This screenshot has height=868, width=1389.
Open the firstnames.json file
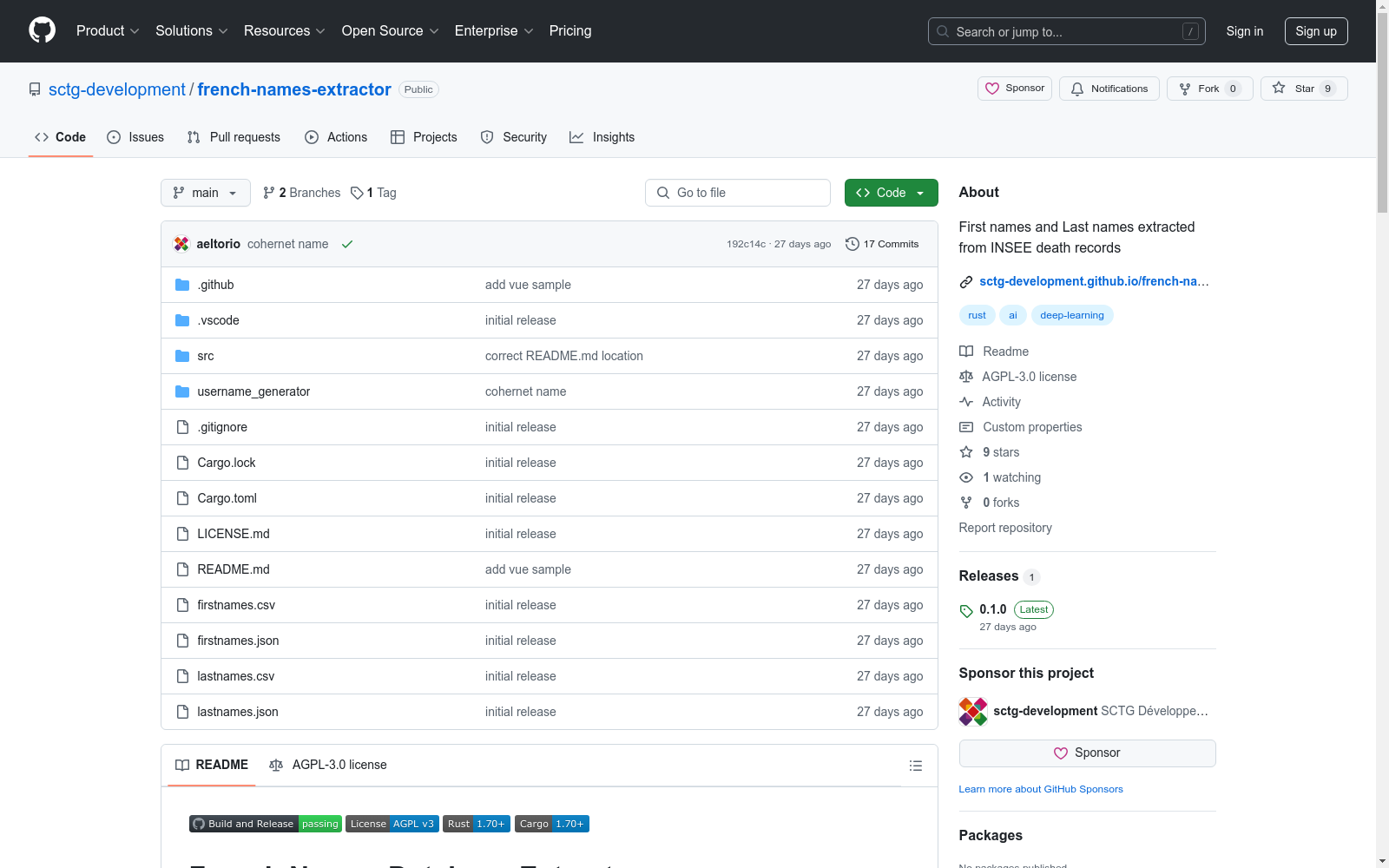click(x=238, y=641)
